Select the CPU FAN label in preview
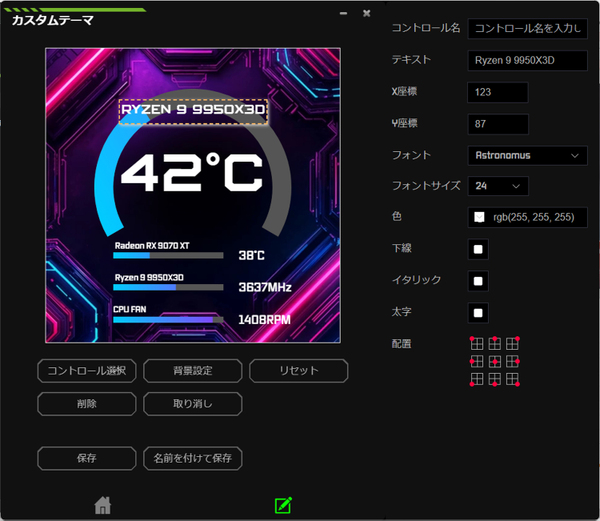 (x=129, y=309)
